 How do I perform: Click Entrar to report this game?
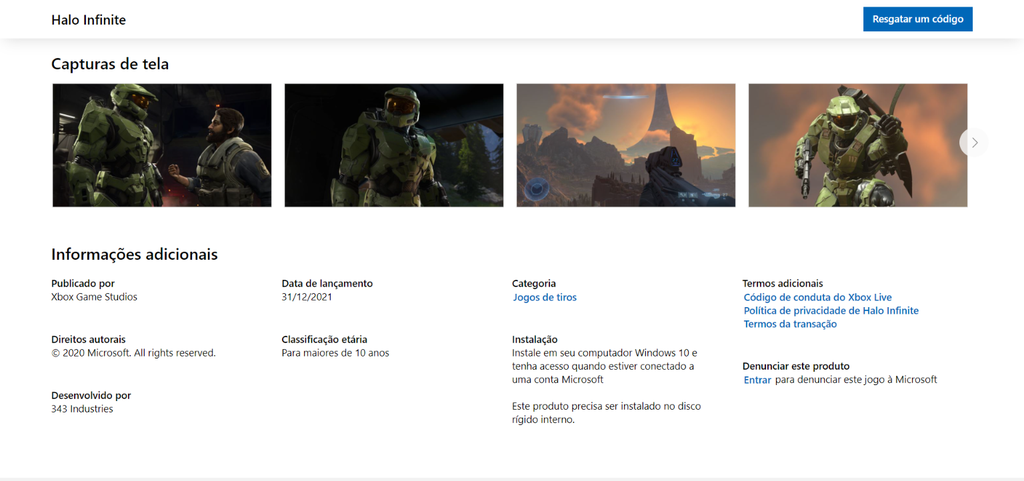758,380
